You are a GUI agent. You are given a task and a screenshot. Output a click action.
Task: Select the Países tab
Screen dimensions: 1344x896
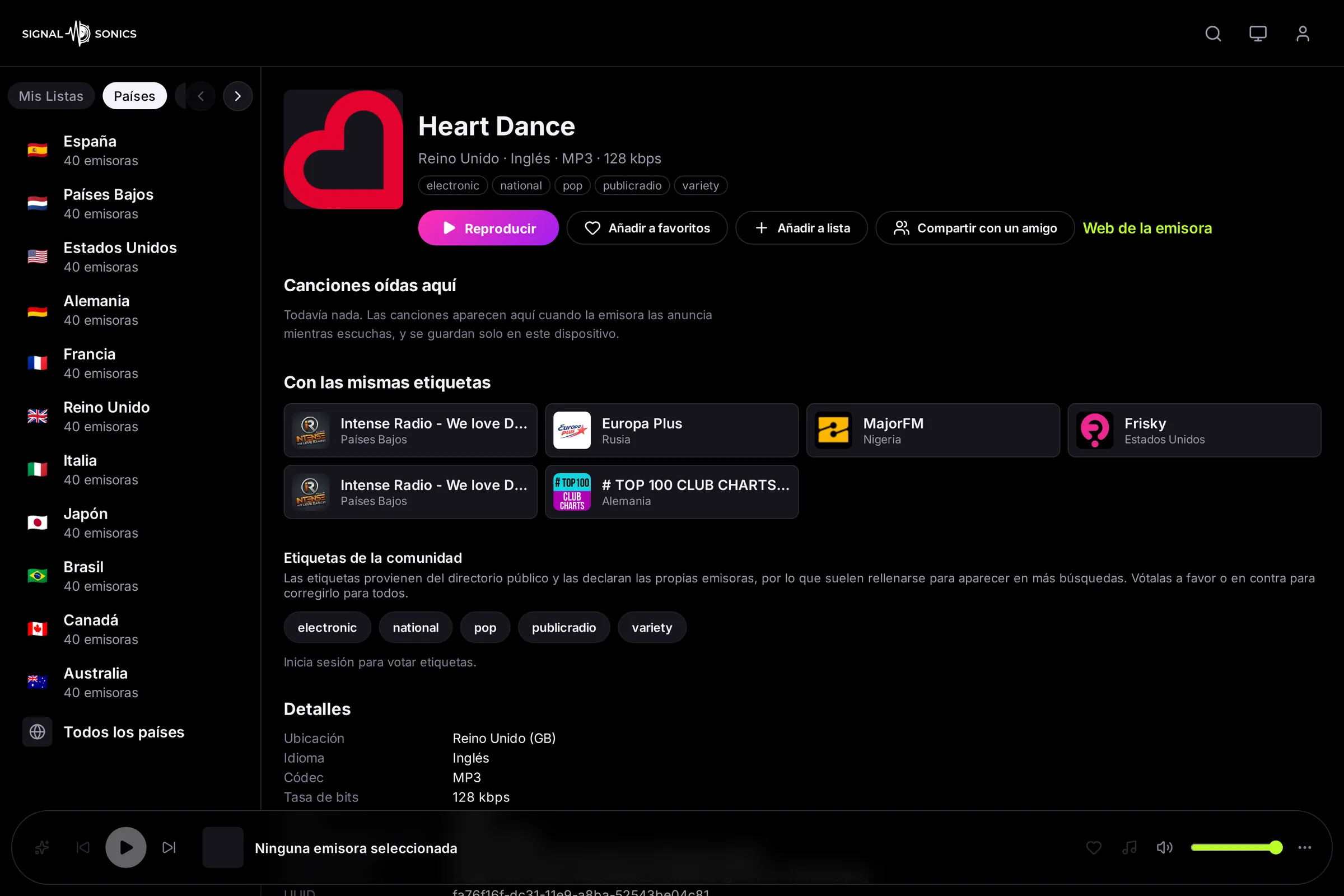[135, 96]
